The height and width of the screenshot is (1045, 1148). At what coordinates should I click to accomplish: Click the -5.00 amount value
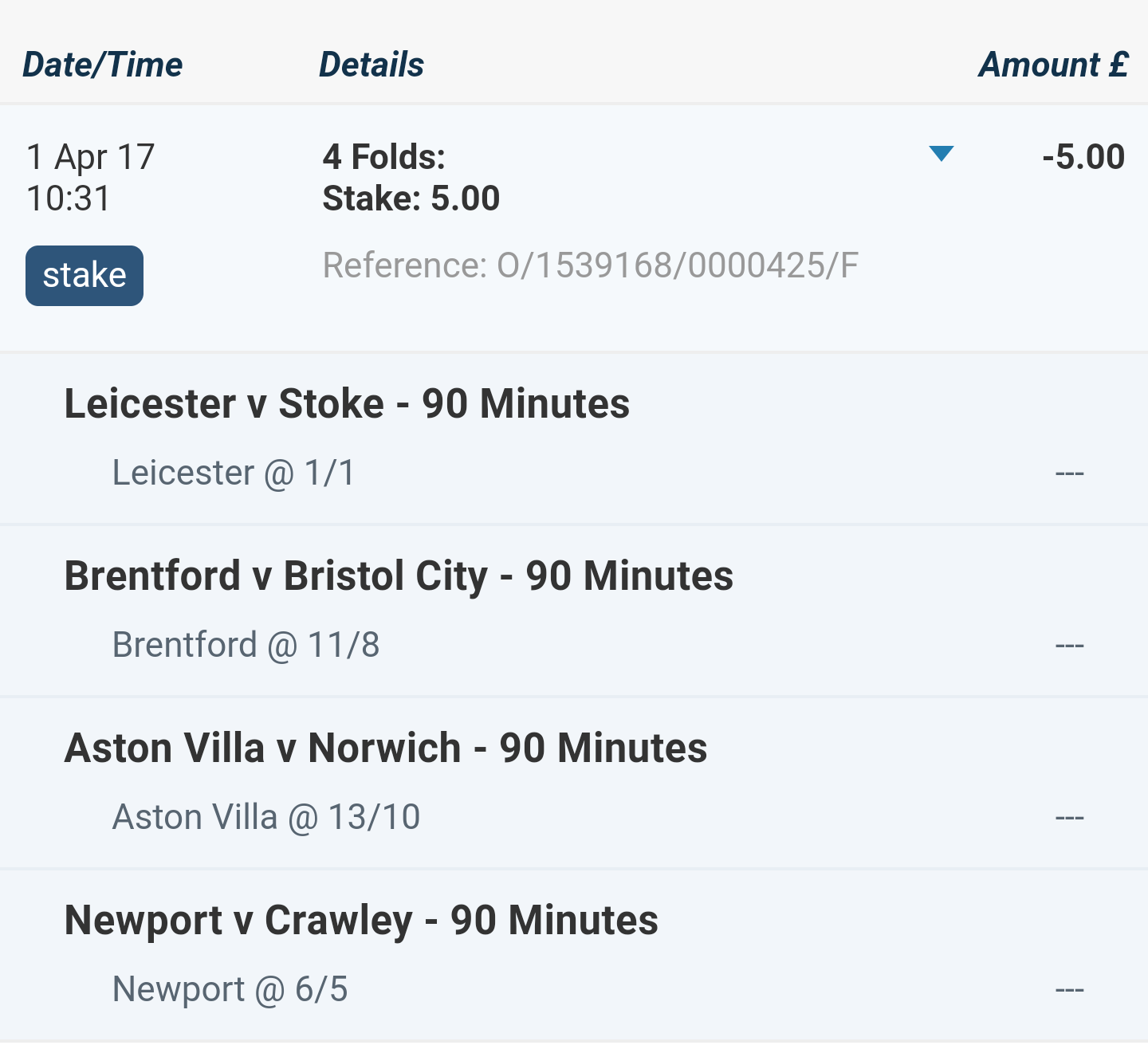tap(1083, 157)
